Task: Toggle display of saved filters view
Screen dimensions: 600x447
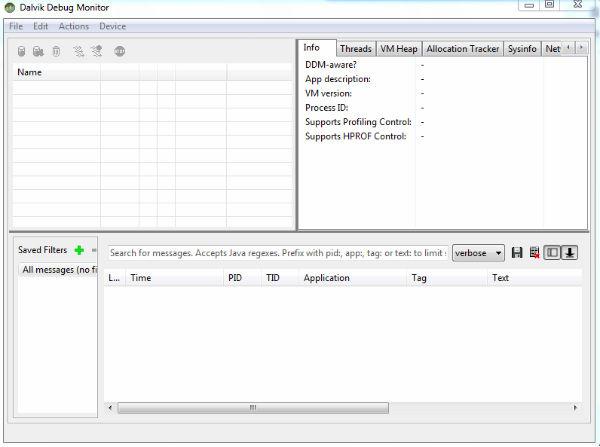Action: (x=552, y=253)
